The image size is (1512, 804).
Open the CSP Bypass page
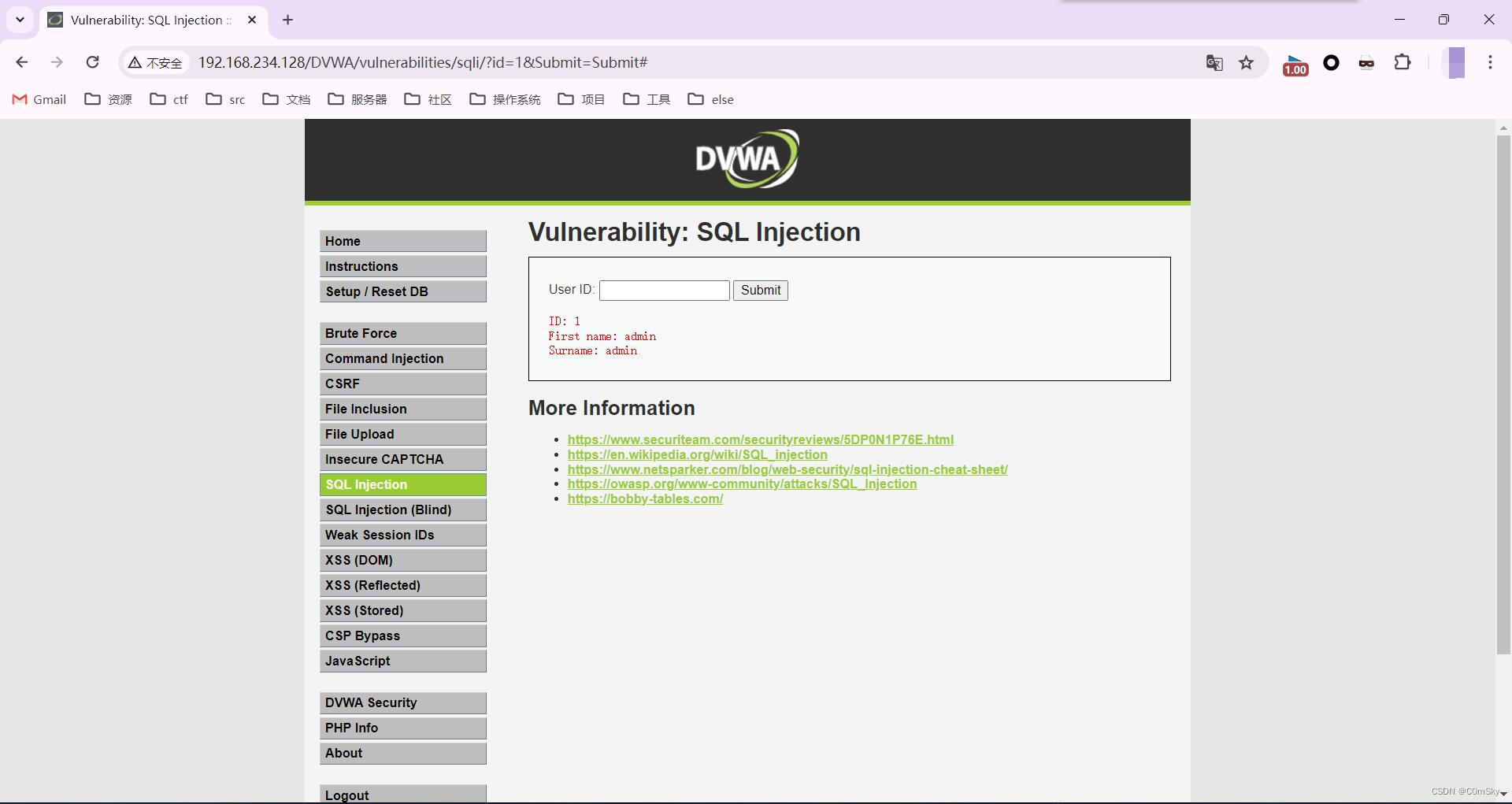(x=403, y=635)
